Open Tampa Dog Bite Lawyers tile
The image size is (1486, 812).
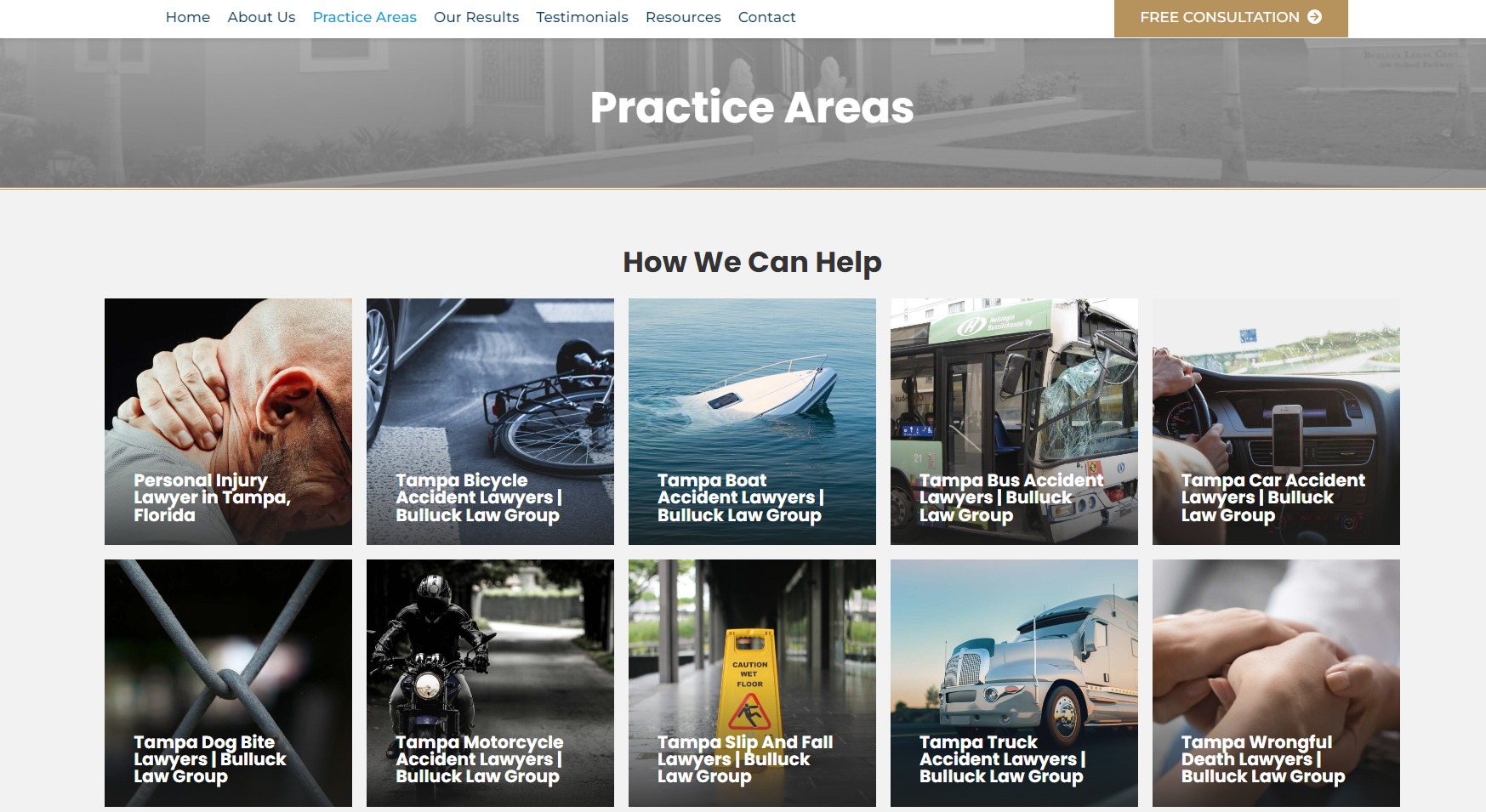(228, 683)
